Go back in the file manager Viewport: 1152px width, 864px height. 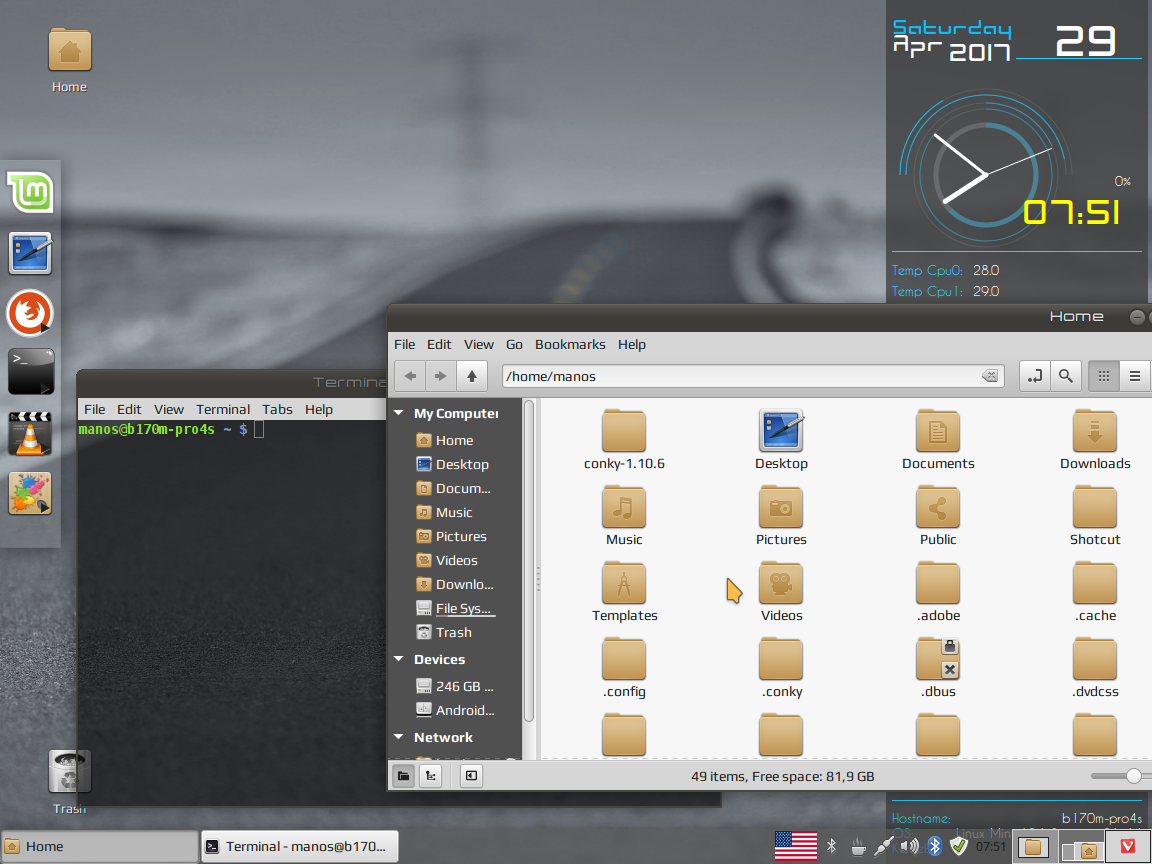(410, 376)
